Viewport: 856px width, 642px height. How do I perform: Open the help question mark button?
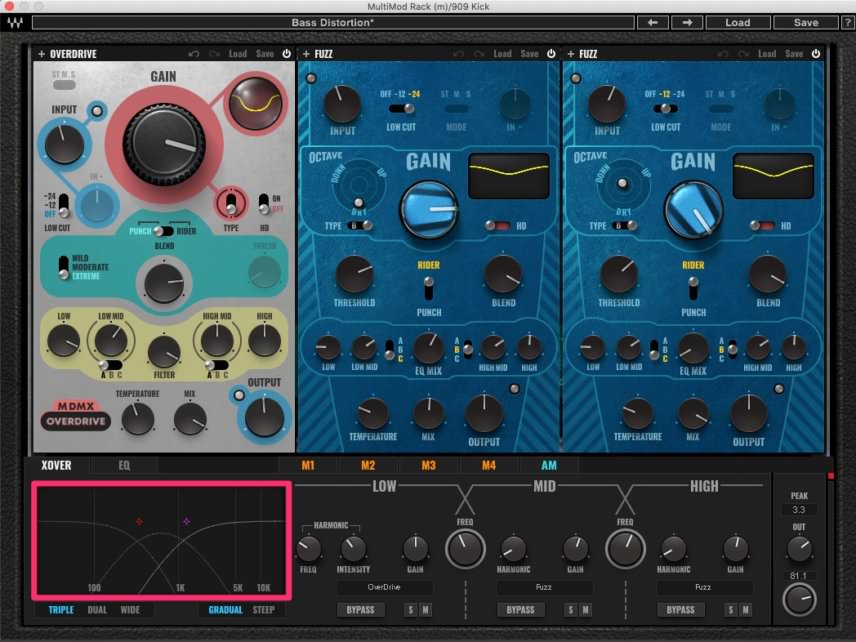coord(848,22)
